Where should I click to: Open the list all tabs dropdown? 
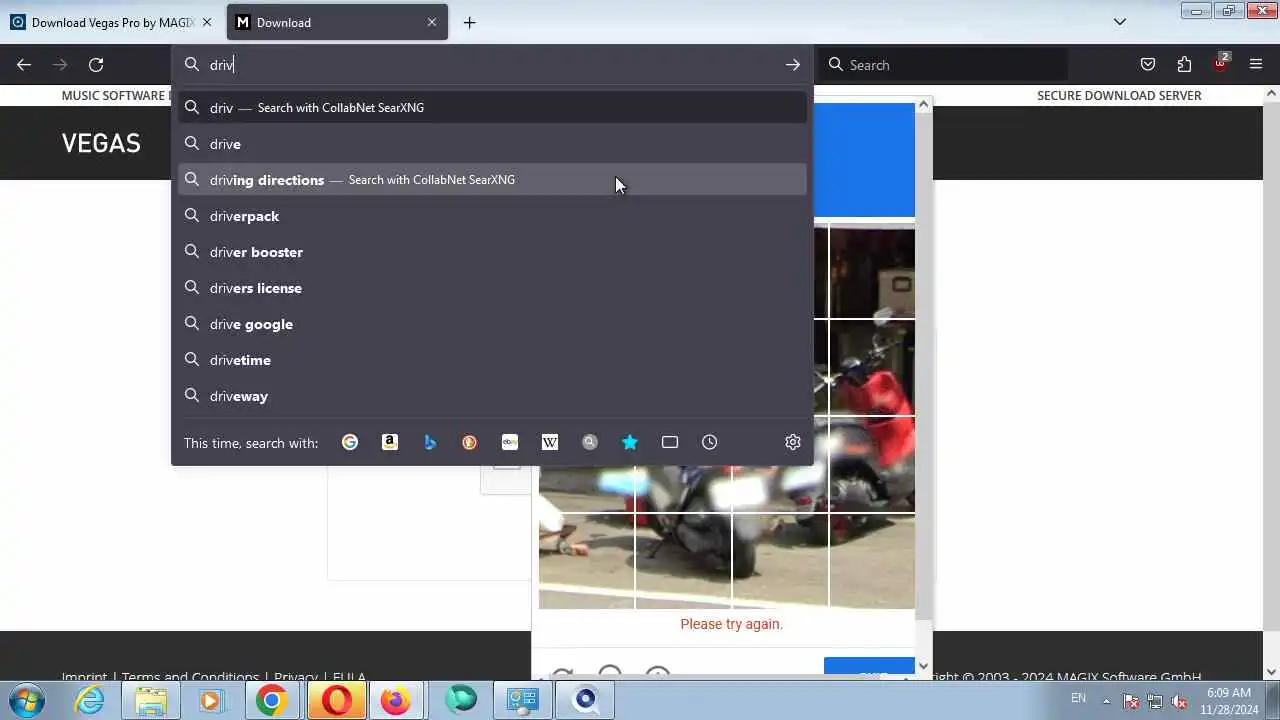point(1120,22)
